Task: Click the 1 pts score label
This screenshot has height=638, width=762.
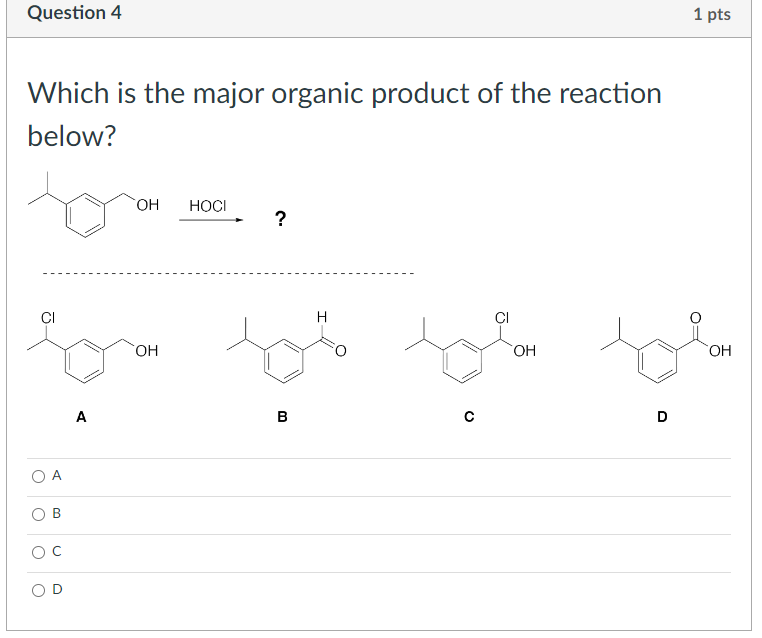Action: click(712, 14)
